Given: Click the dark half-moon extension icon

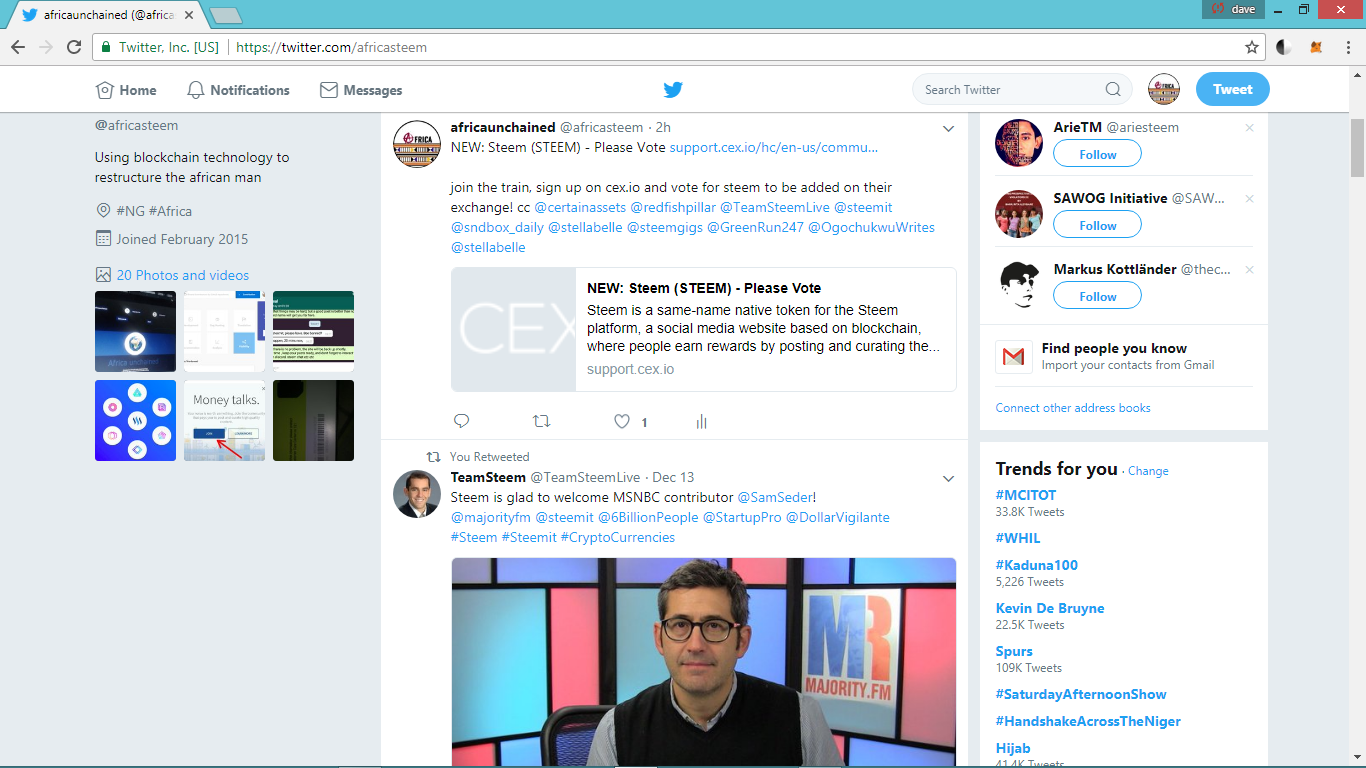Looking at the screenshot, I should (x=1284, y=47).
